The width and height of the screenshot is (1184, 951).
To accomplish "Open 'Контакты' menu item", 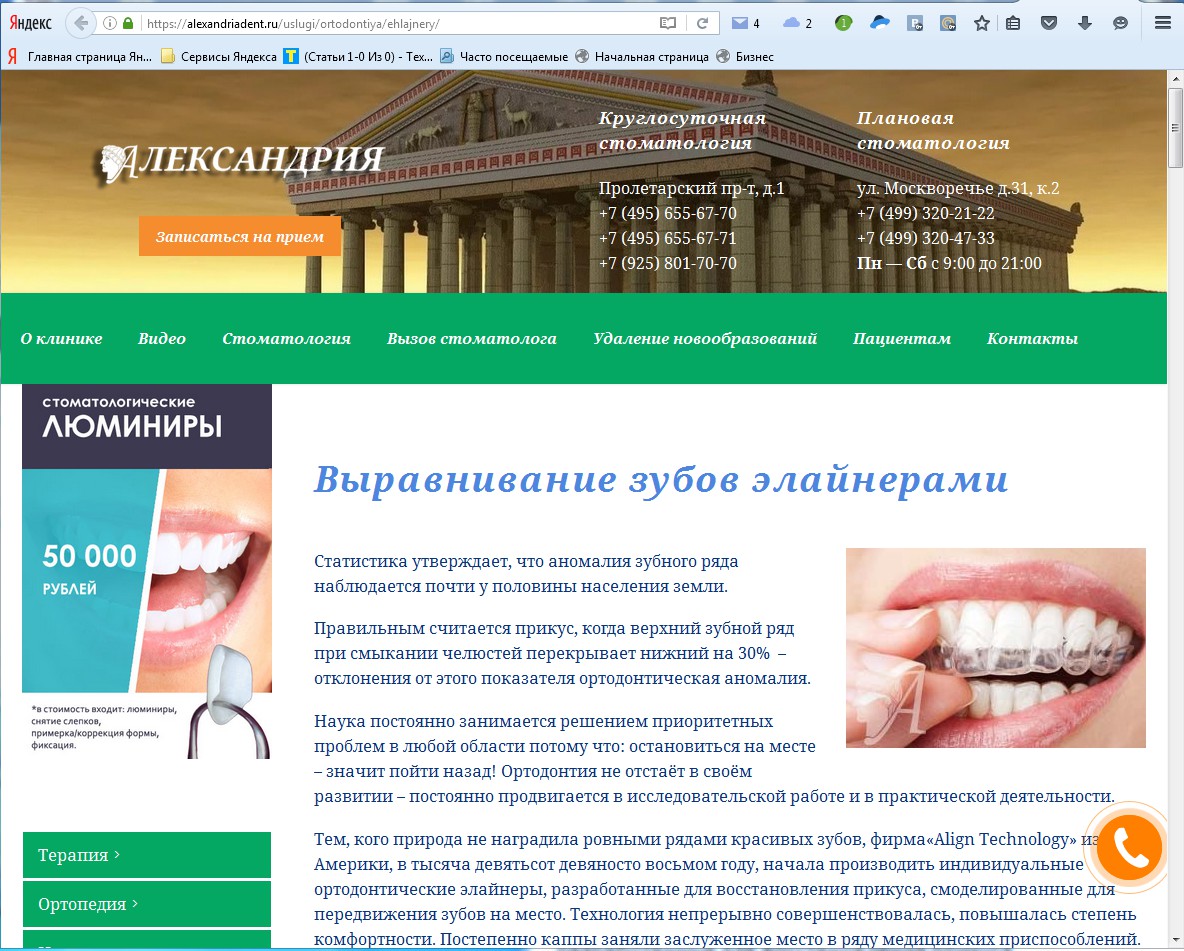I will click(1032, 338).
